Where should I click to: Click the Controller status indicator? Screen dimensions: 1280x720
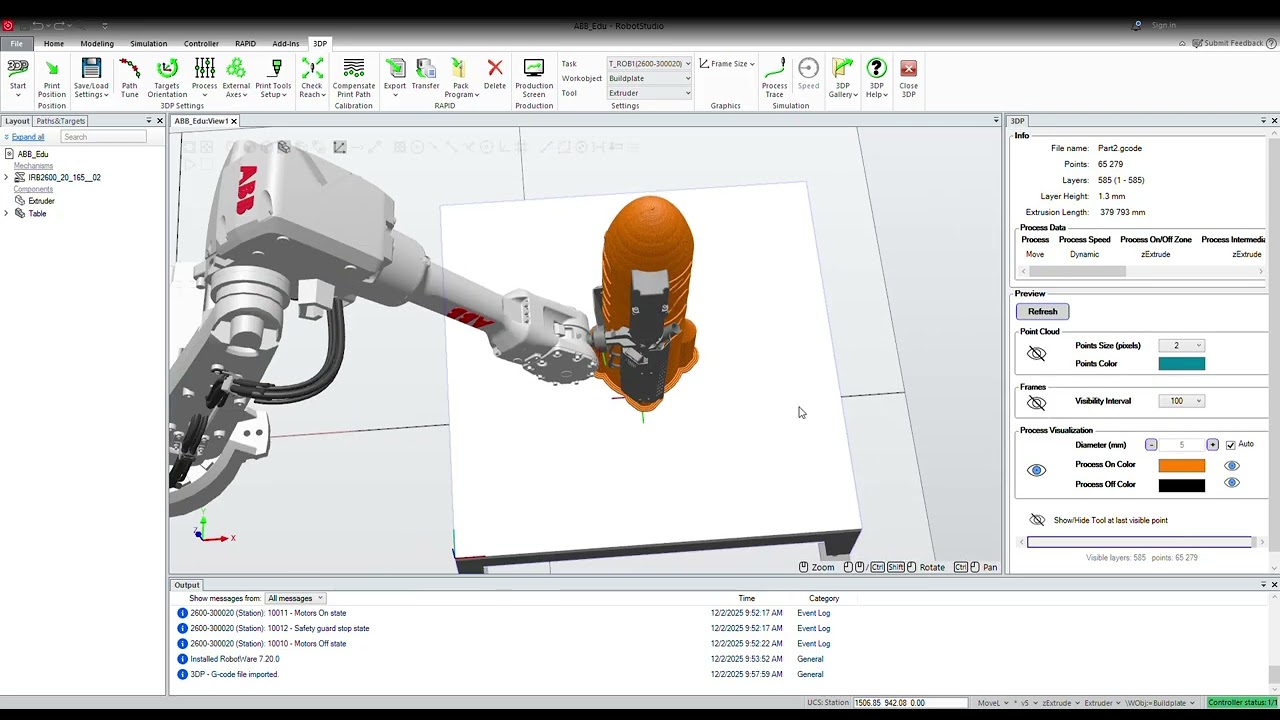click(1242, 703)
